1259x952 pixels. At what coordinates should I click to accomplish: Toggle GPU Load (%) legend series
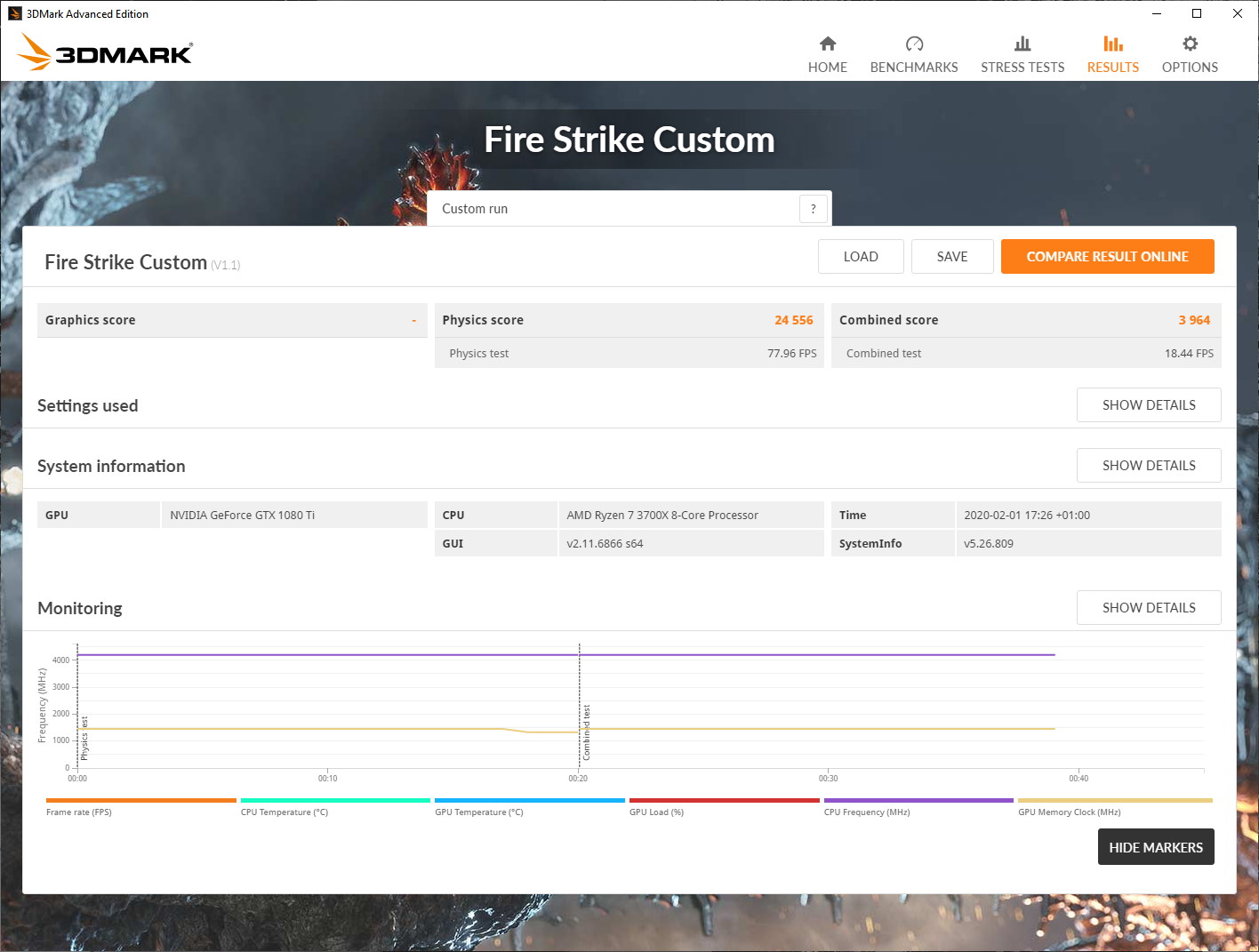click(x=724, y=807)
